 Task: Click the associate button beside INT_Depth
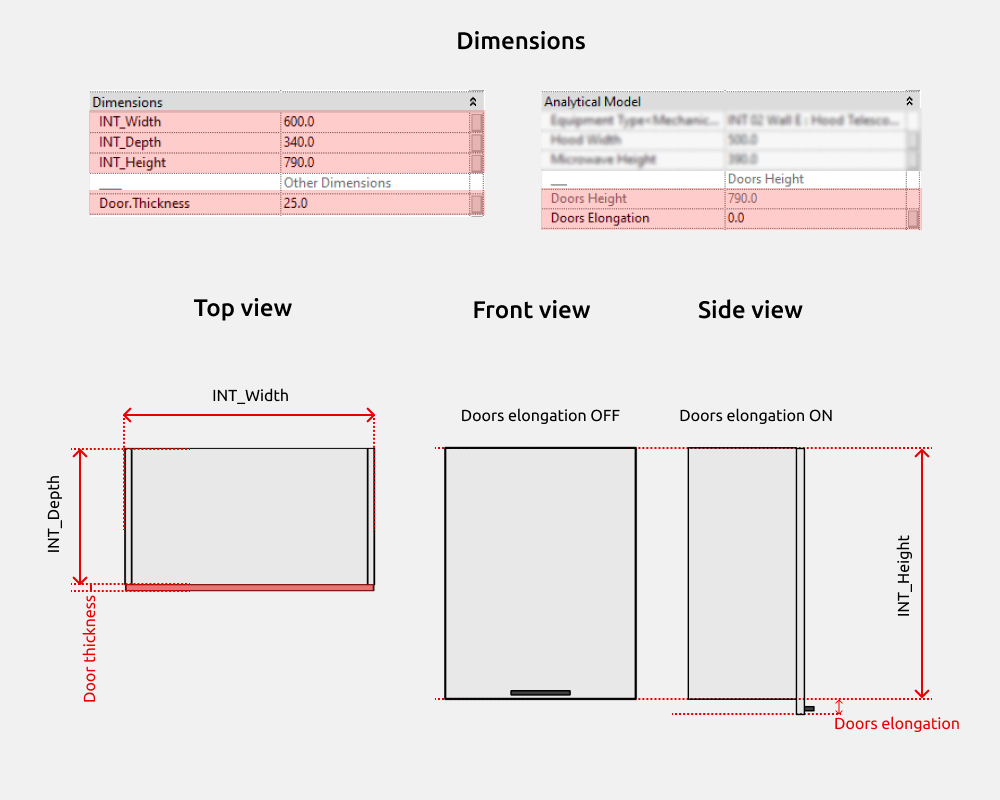(477, 142)
